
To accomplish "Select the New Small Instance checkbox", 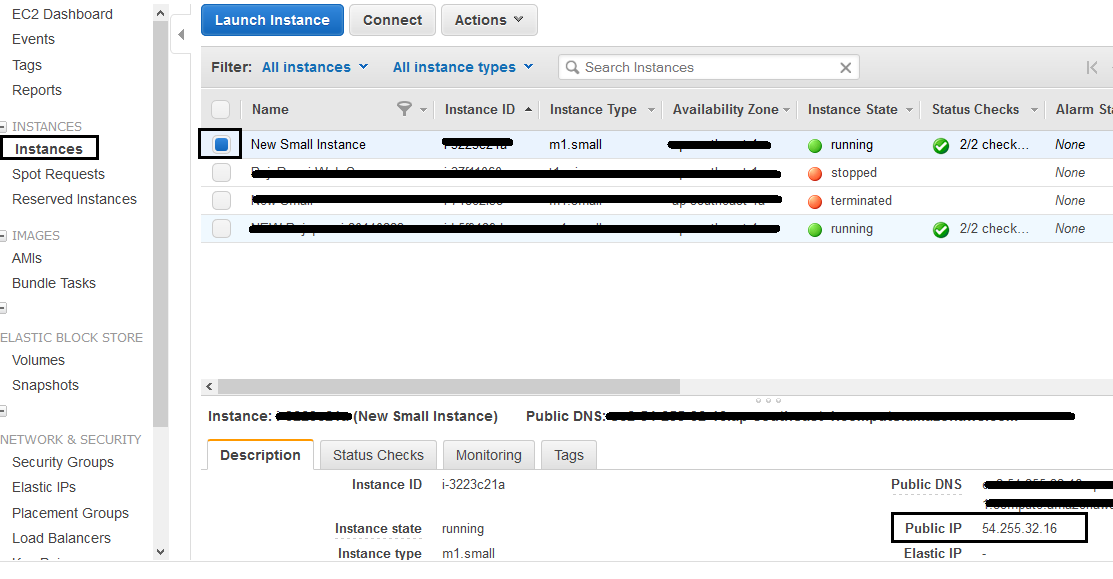I will point(219,143).
